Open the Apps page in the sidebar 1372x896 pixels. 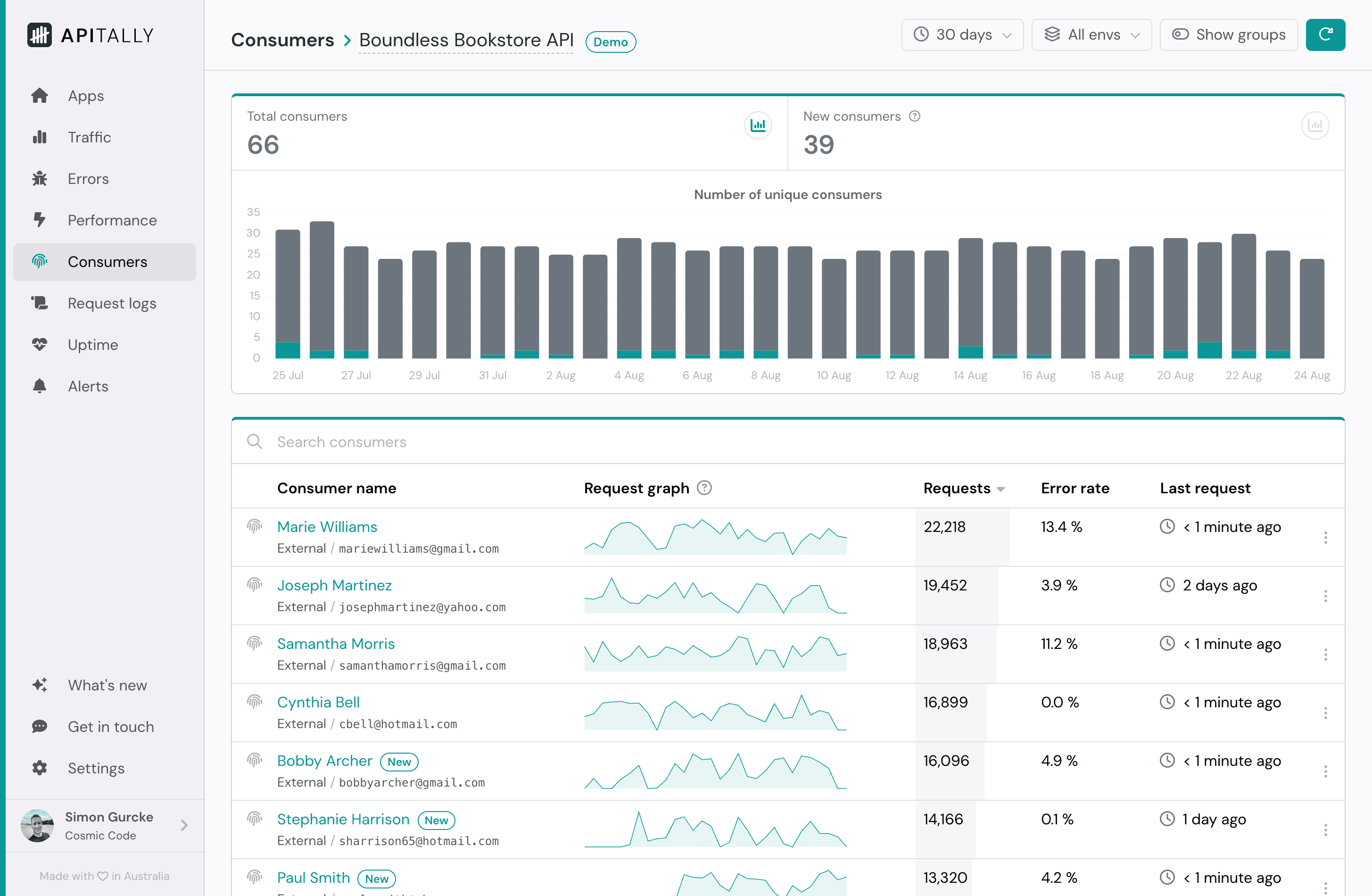(x=104, y=96)
